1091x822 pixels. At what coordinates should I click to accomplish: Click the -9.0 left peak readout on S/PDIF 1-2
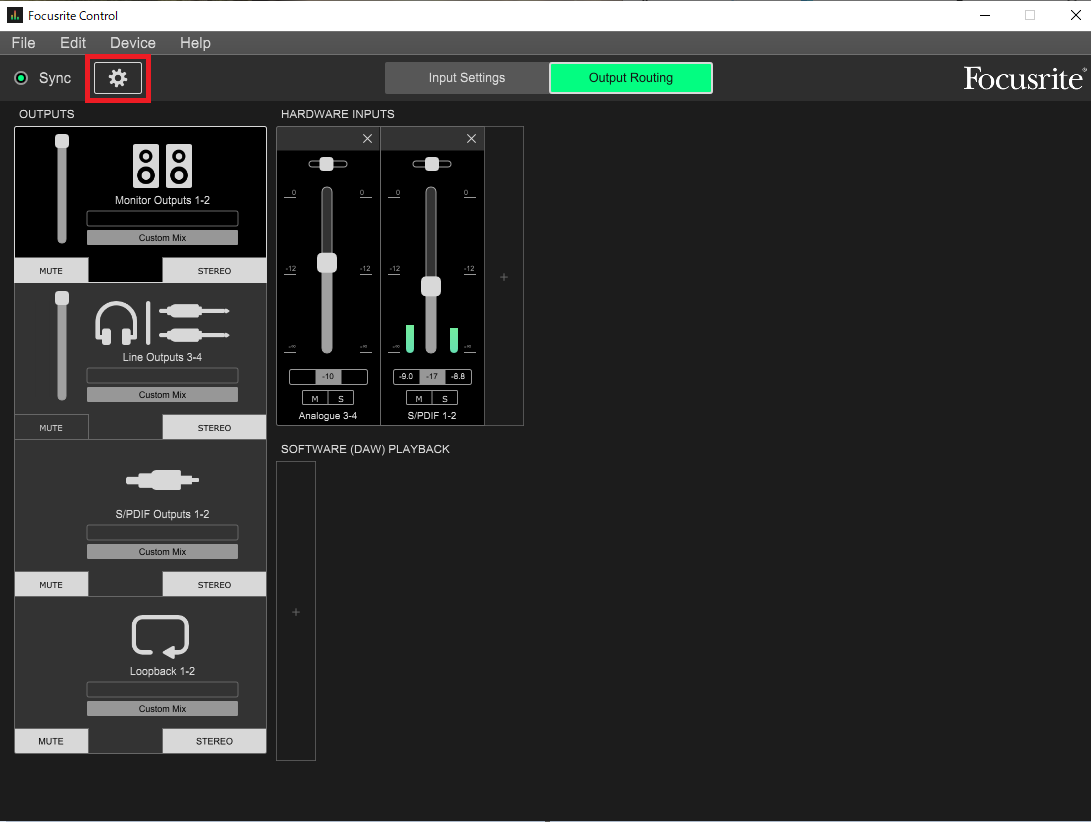point(406,377)
